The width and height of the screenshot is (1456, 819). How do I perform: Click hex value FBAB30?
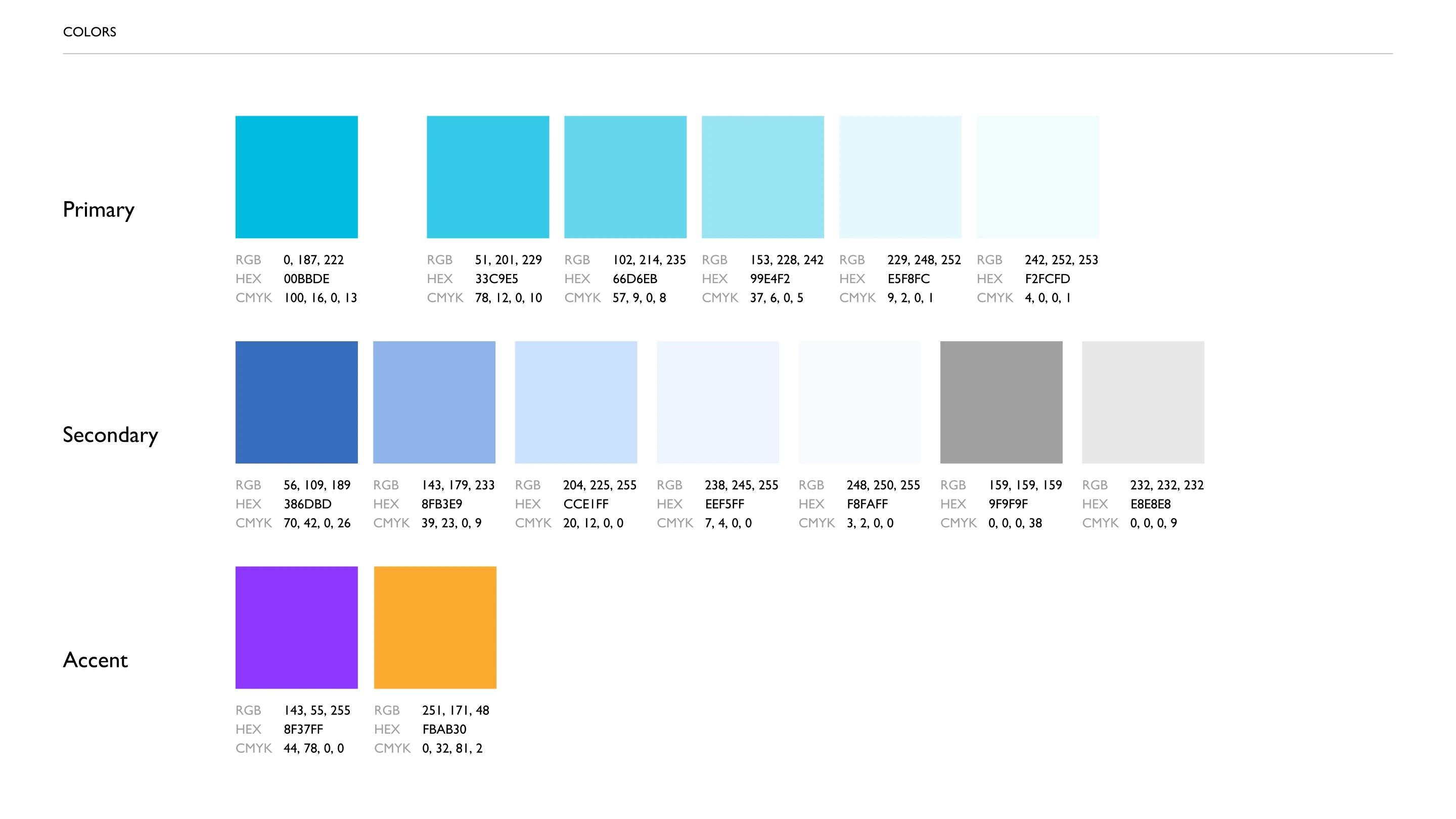click(x=444, y=729)
